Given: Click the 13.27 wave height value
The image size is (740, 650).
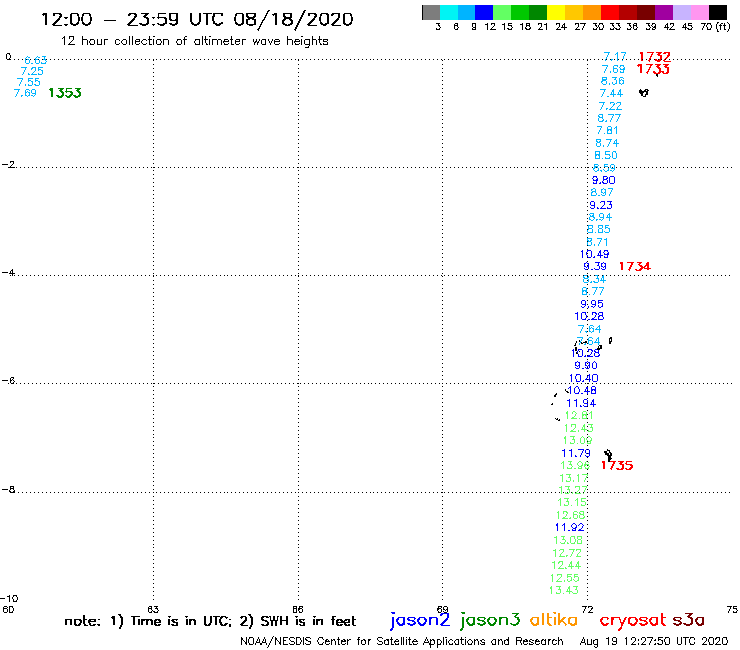Looking at the screenshot, I should (x=573, y=490).
